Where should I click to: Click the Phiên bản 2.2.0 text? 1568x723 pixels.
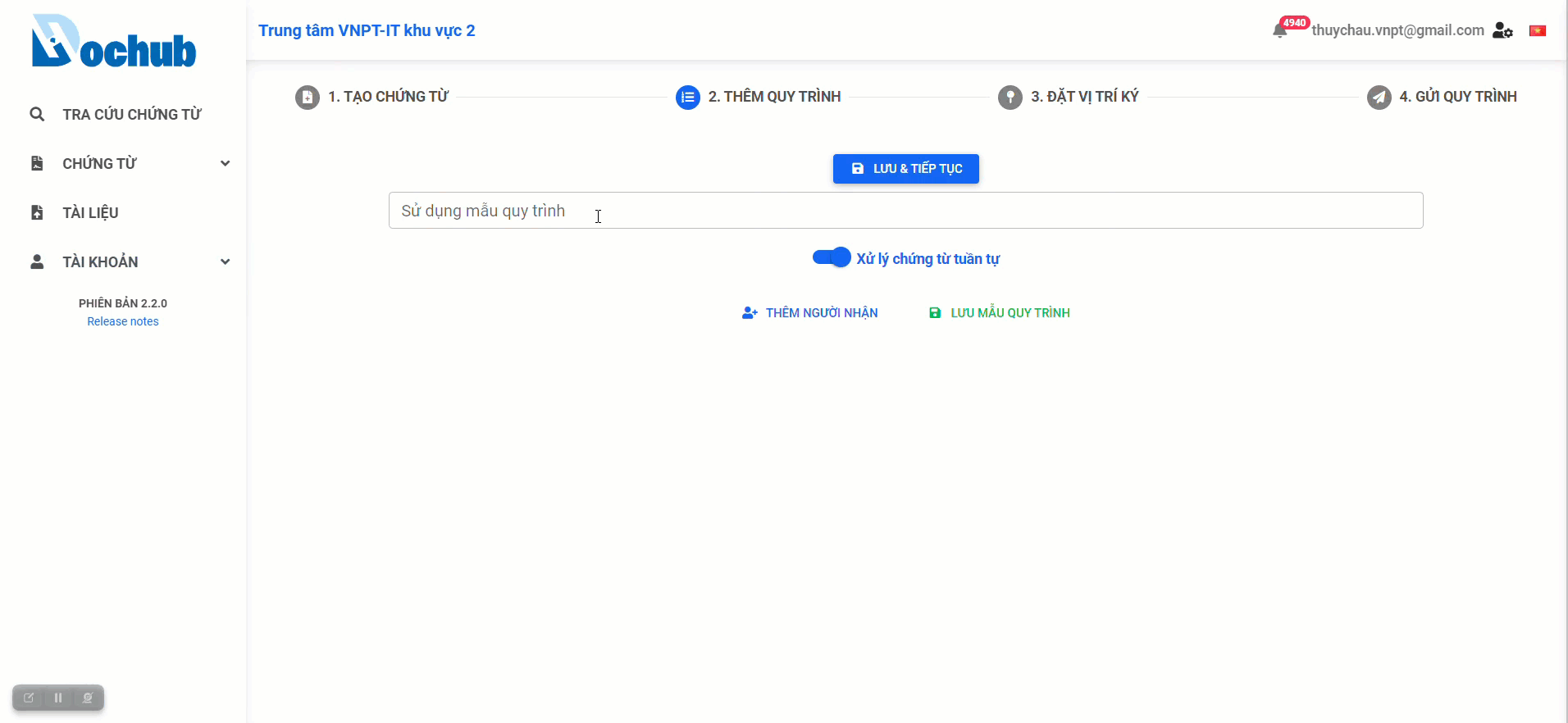point(123,303)
